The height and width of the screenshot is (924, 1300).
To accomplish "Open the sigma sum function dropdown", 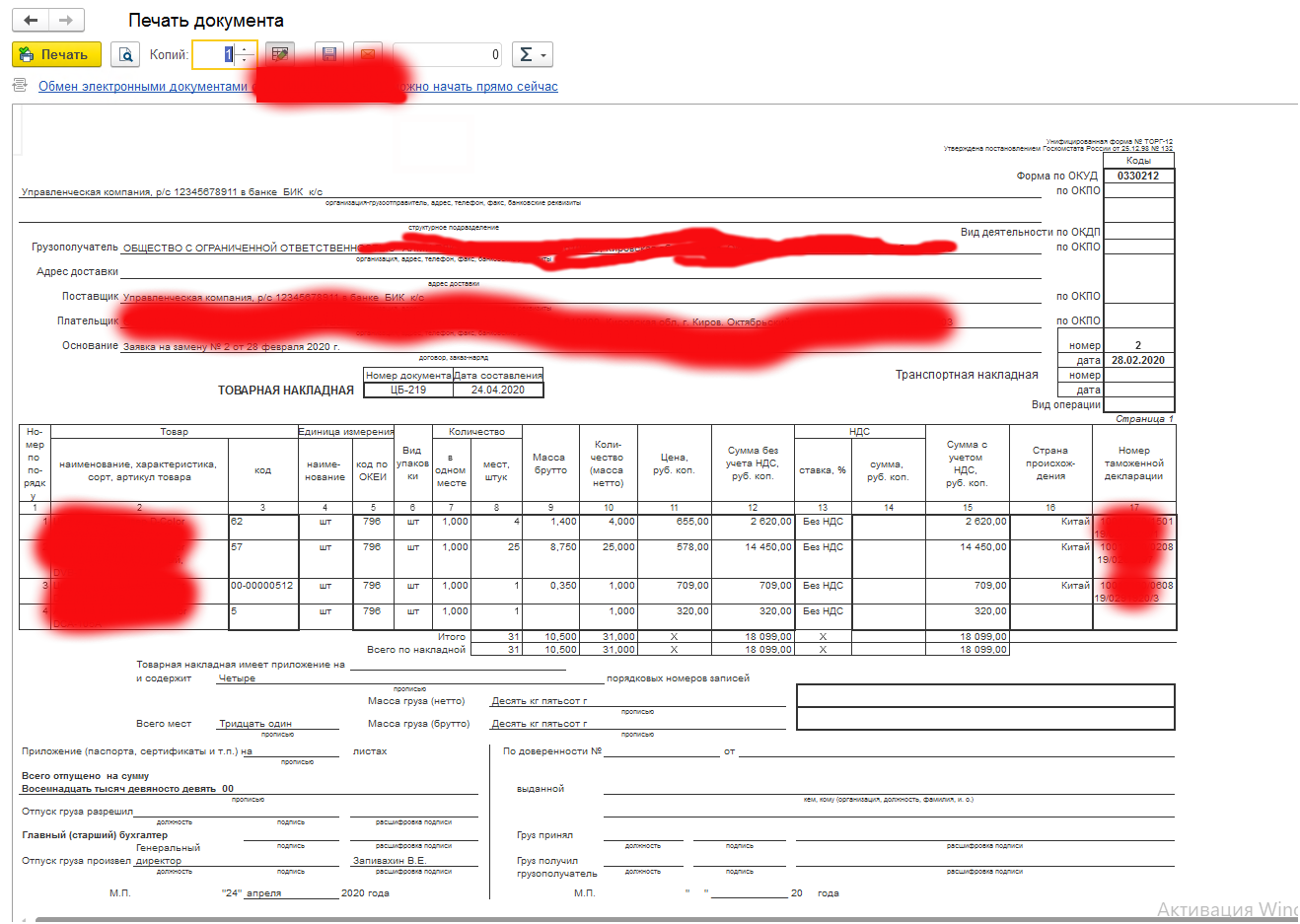I will 532,54.
